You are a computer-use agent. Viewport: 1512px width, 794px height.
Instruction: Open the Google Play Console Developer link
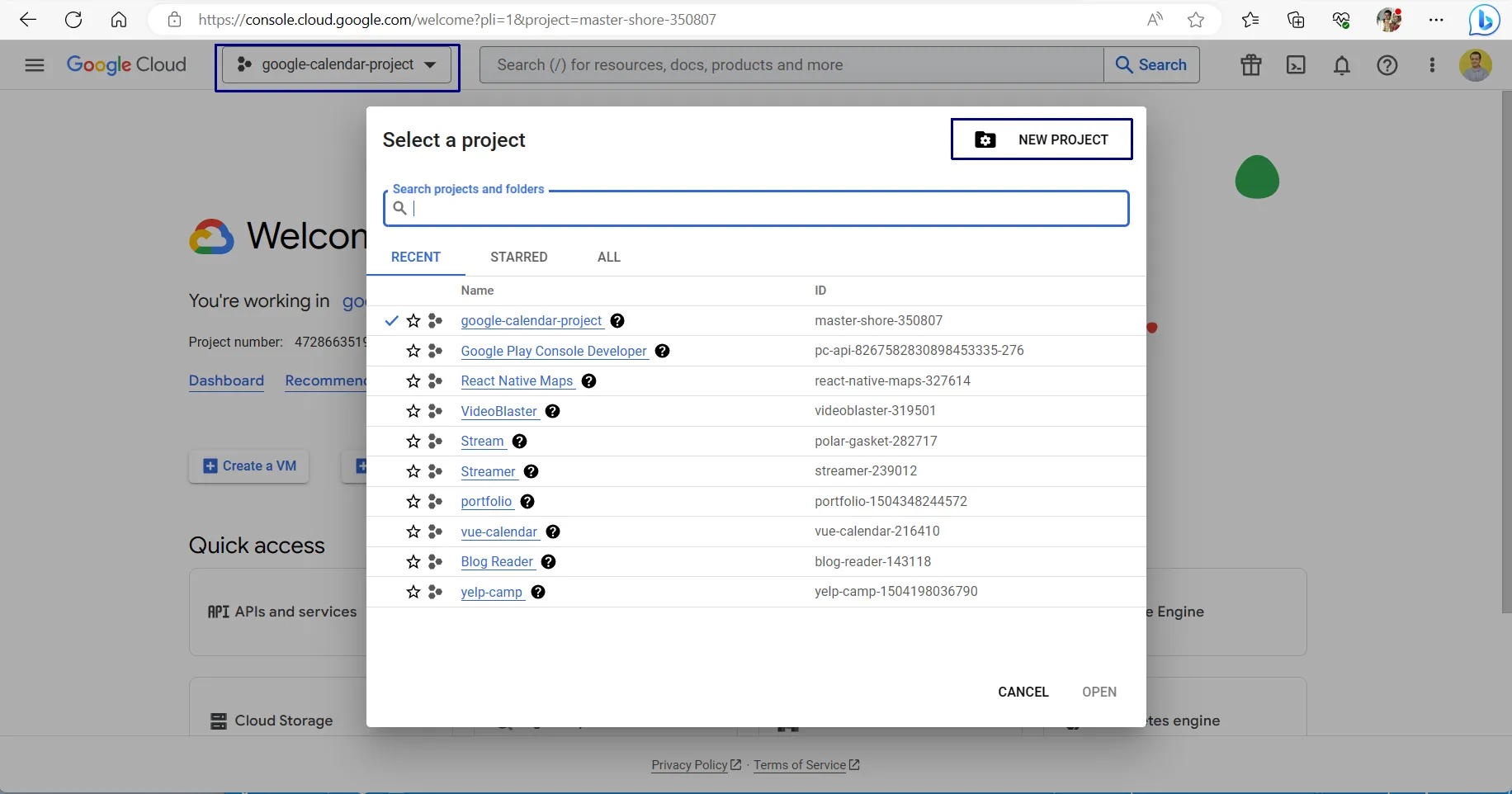pyautogui.click(x=554, y=351)
